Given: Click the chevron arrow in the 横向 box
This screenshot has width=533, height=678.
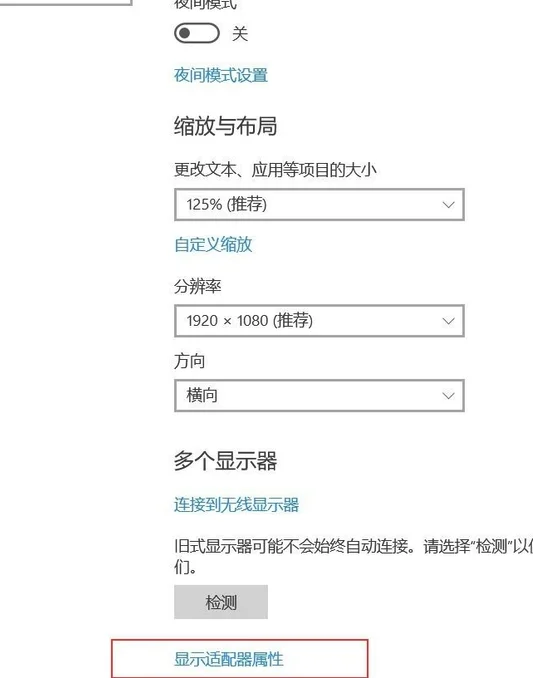Looking at the screenshot, I should coord(449,396).
